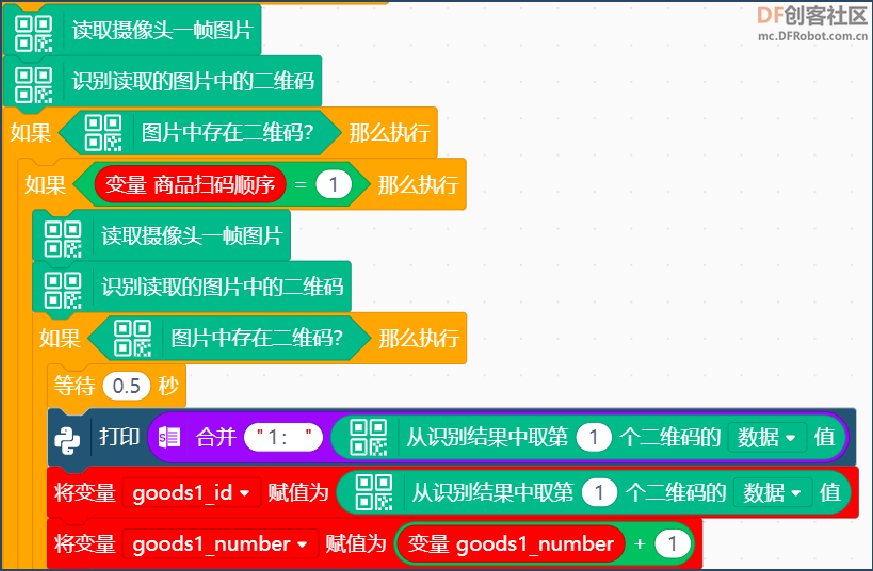Select the 变量 goods1_number reporter block
Viewport: 873px width, 571px height.
511,544
